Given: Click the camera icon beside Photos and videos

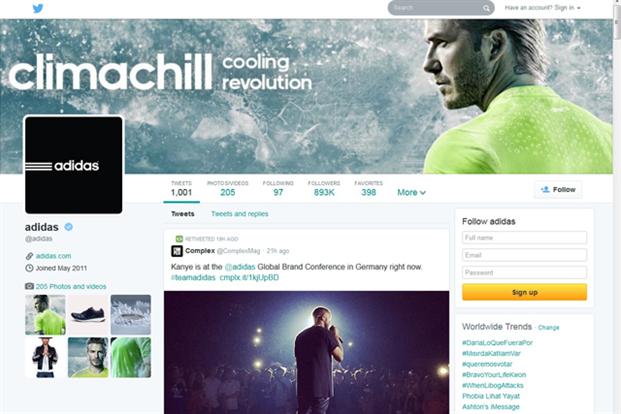Looking at the screenshot, I should click(x=29, y=286).
